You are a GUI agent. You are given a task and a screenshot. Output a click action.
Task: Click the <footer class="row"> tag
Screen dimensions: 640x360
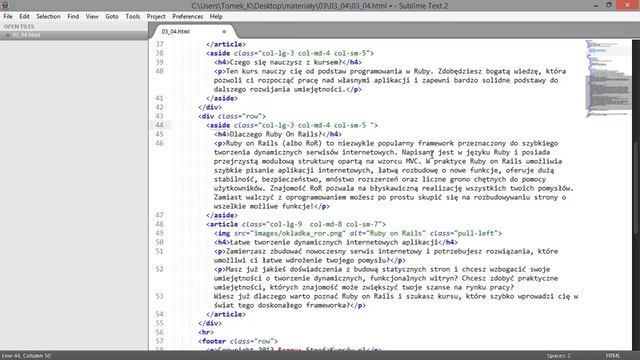tap(238, 341)
